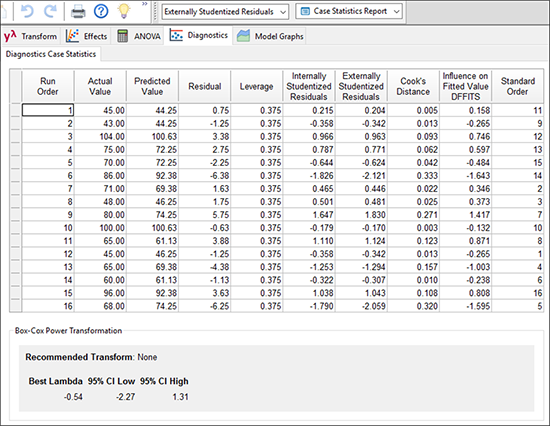Select the Diagnostics tab
This screenshot has height=426, width=550.
[199, 35]
